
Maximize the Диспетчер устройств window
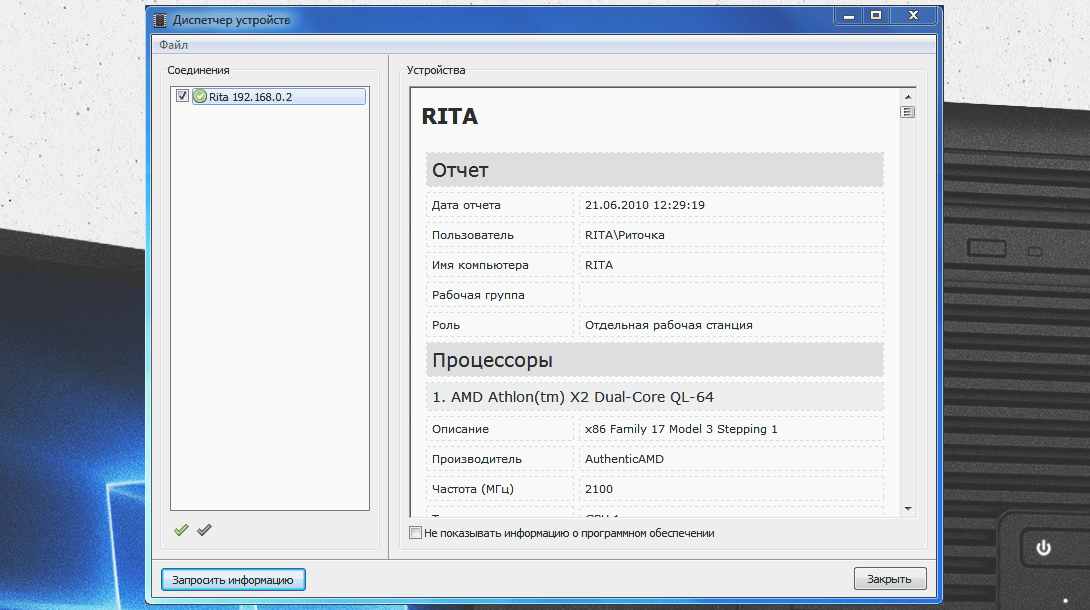click(876, 16)
